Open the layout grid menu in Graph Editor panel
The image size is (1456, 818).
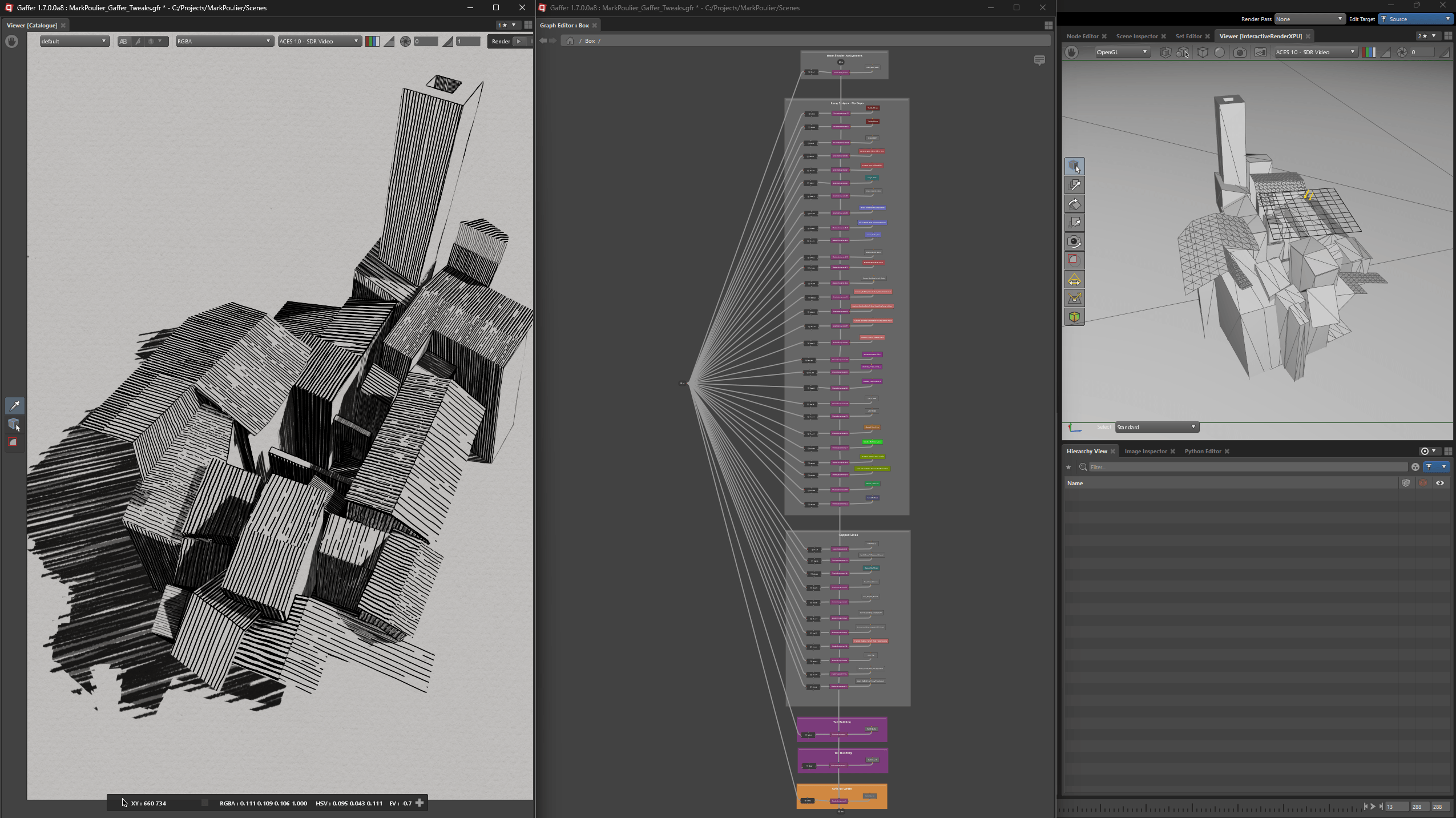pos(1048,25)
